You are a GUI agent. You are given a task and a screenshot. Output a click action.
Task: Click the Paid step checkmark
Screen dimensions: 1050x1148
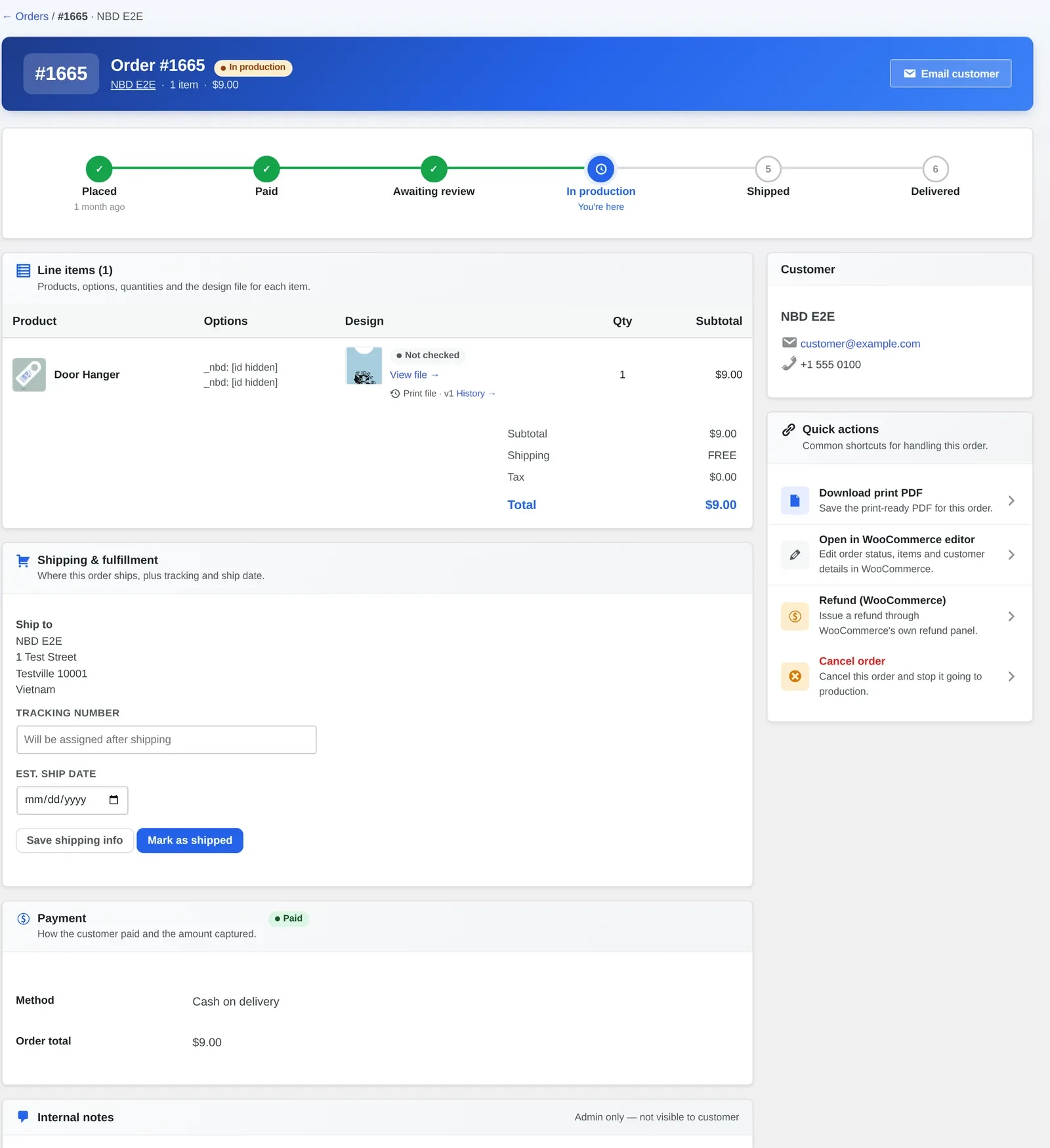click(266, 169)
